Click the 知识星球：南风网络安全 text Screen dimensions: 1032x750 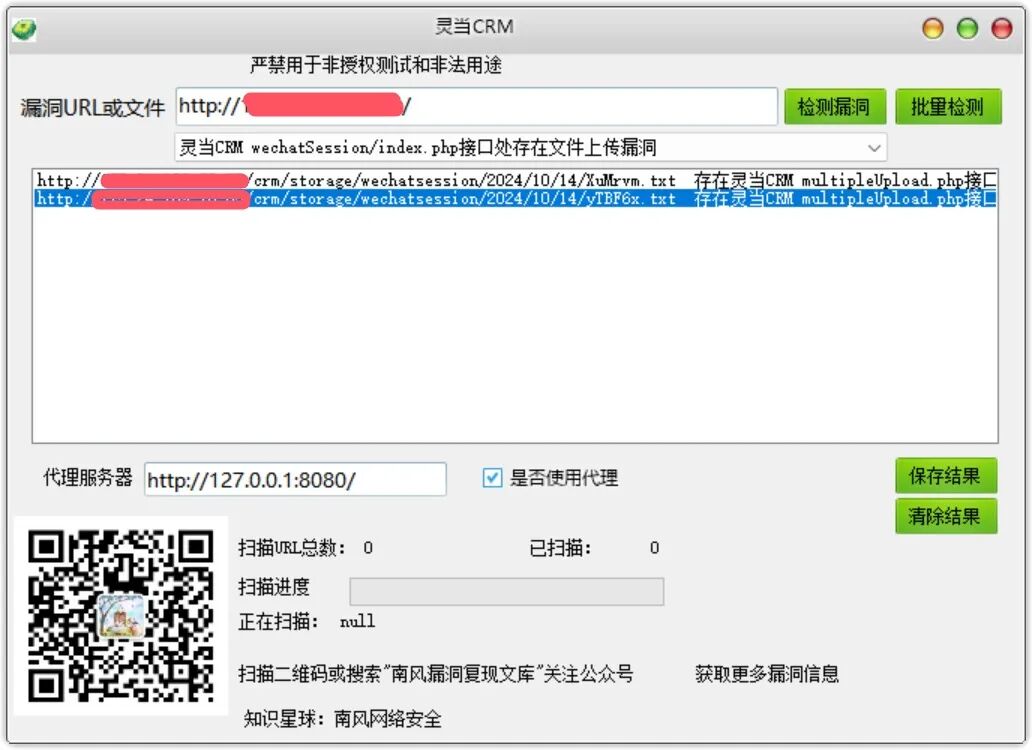tap(342, 719)
